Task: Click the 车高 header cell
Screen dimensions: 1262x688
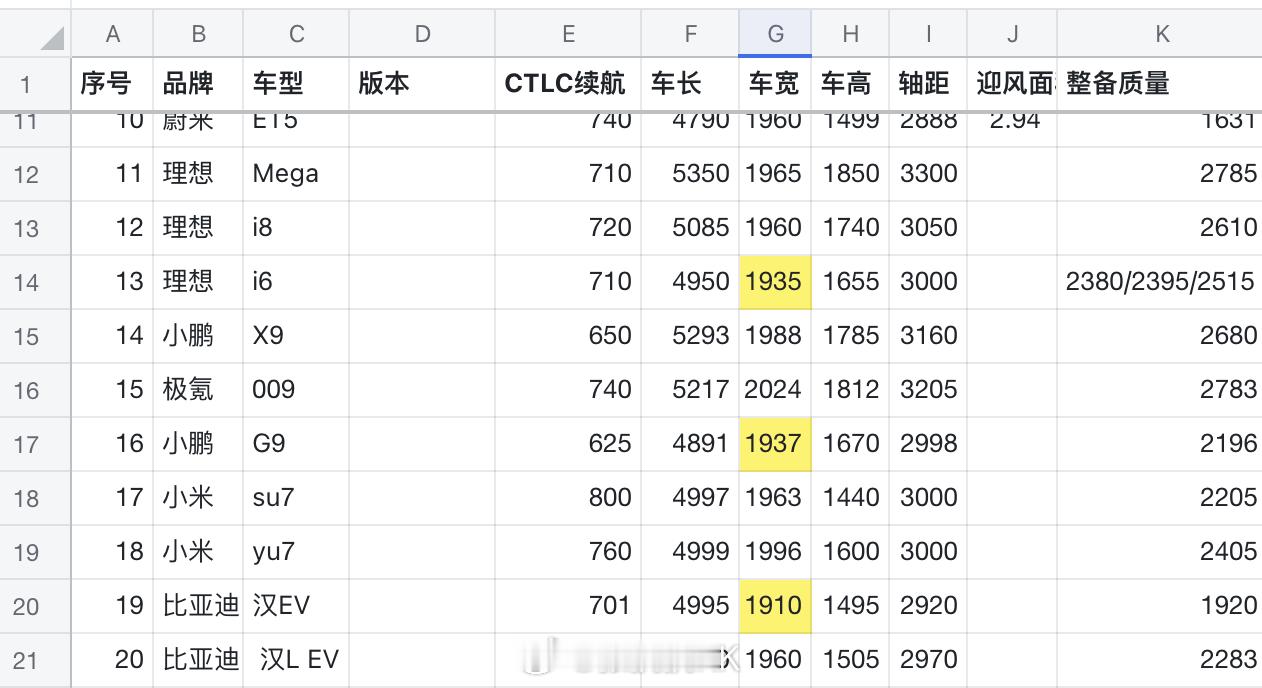Action: 850,84
